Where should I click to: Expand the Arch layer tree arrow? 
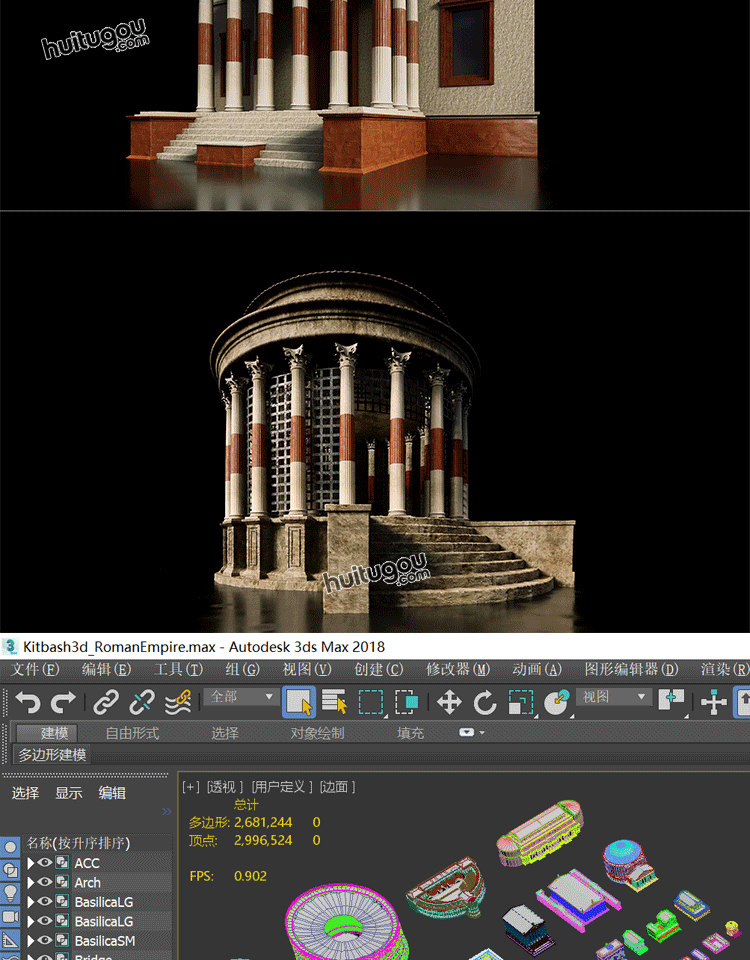pyautogui.click(x=31, y=882)
